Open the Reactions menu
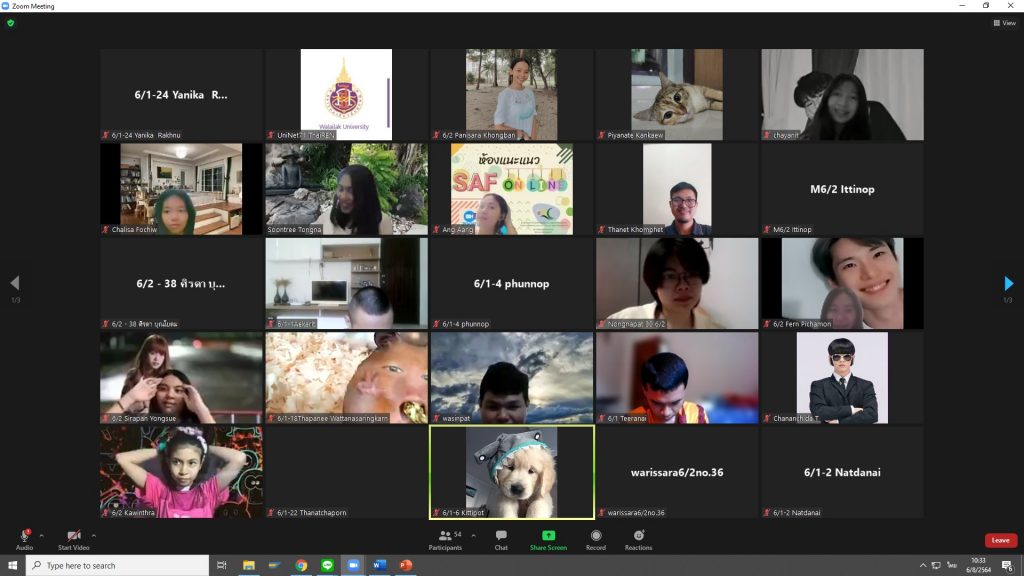This screenshot has height=576, width=1024. point(638,537)
